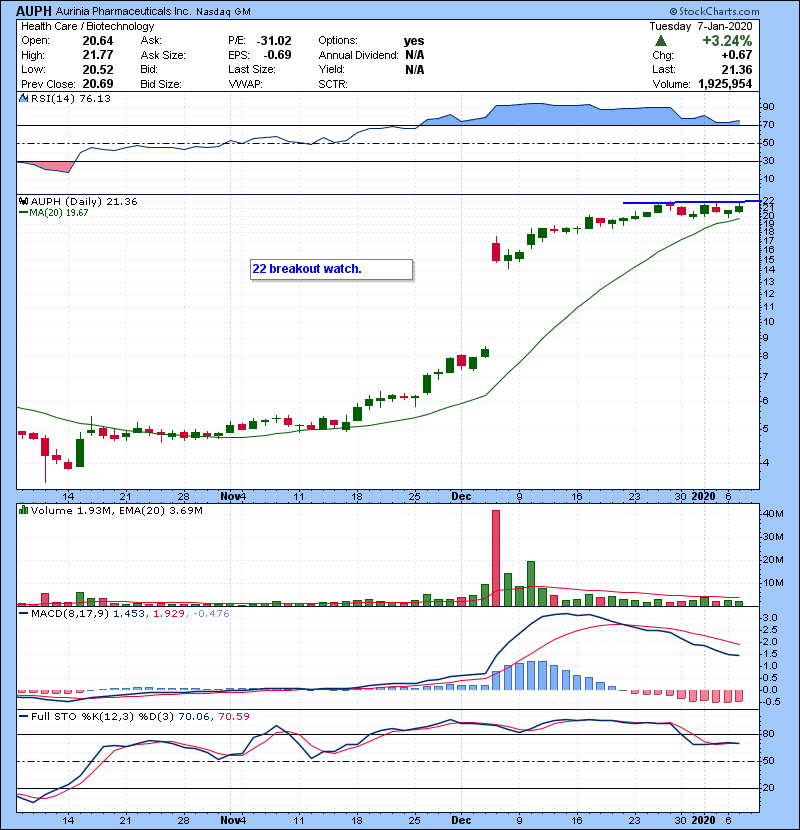Click the Volume 1.93M, EMA(20) 3.69M label
Screen dimensions: 800x830
(116, 511)
